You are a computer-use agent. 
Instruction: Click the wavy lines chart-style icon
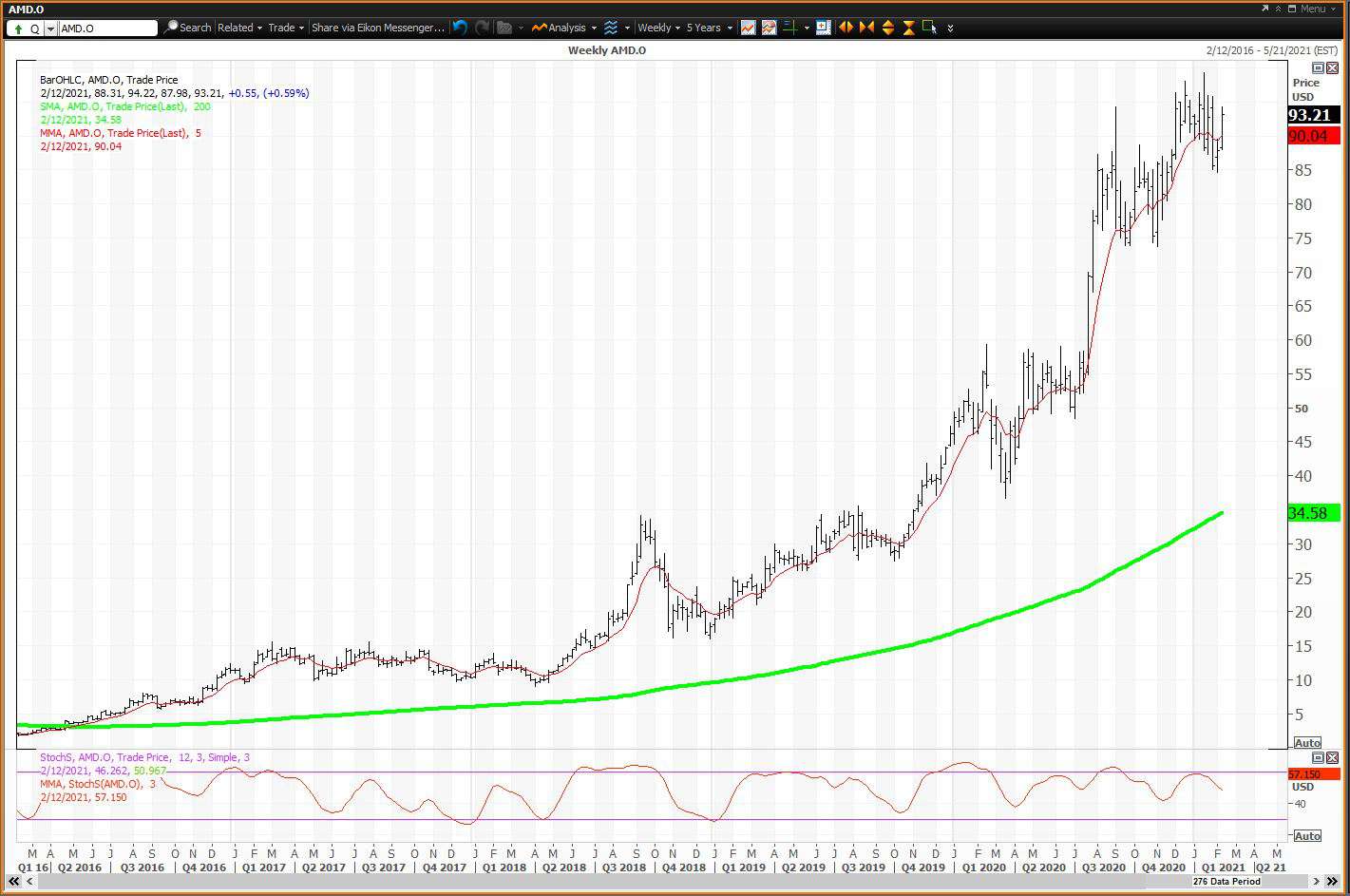click(x=611, y=28)
